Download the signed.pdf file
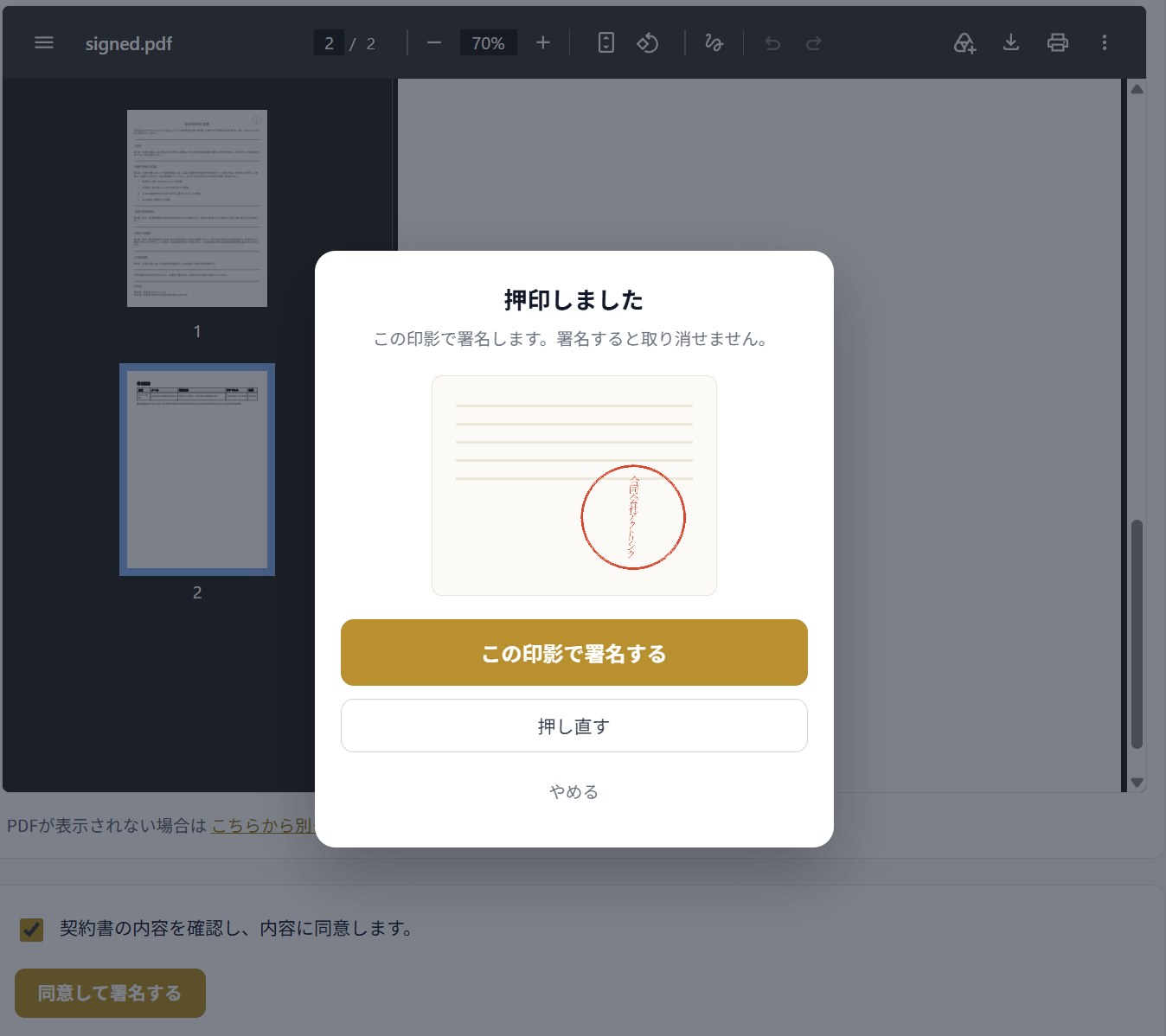 coord(1011,42)
